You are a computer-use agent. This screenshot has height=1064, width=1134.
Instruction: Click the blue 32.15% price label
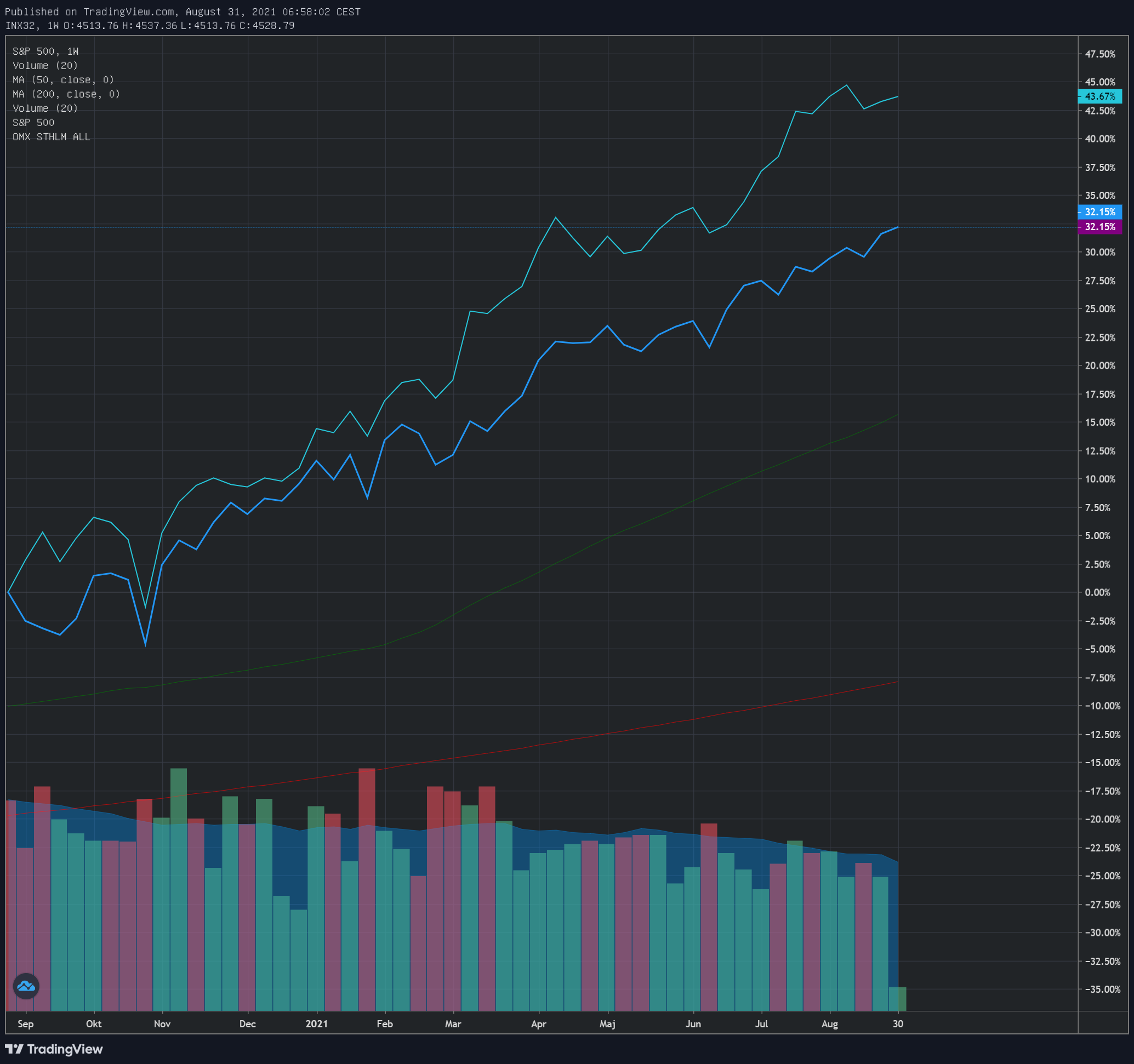click(x=1099, y=212)
